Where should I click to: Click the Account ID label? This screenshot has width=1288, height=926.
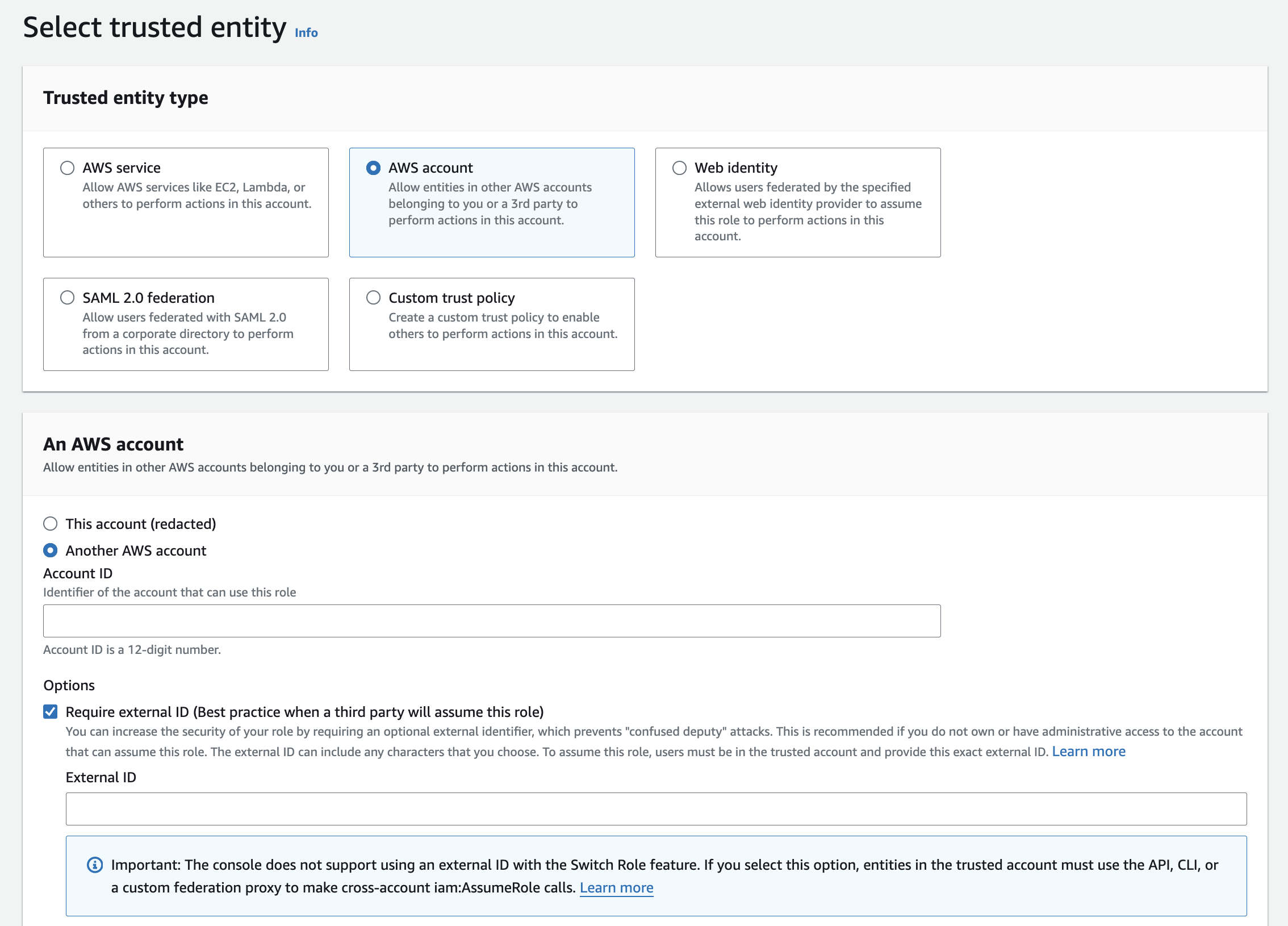coord(78,574)
